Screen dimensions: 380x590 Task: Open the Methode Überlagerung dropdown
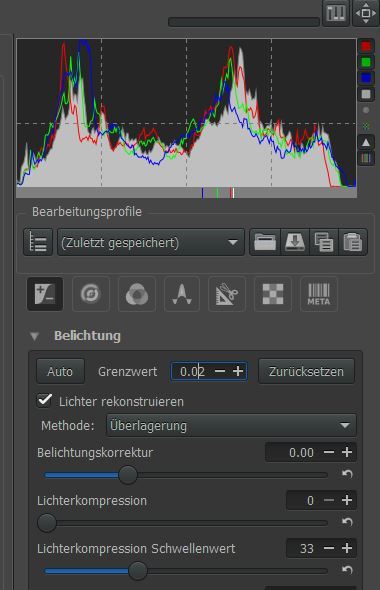(x=231, y=426)
